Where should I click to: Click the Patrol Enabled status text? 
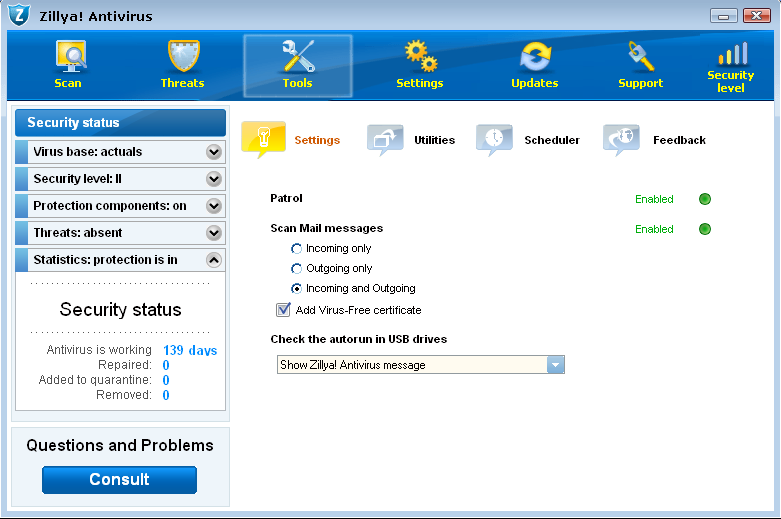(x=654, y=199)
